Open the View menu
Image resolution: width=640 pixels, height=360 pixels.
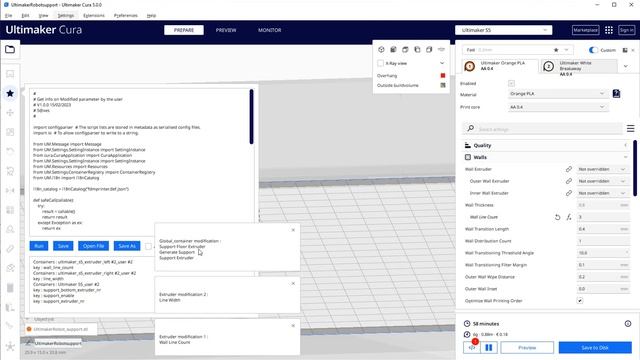43,16
